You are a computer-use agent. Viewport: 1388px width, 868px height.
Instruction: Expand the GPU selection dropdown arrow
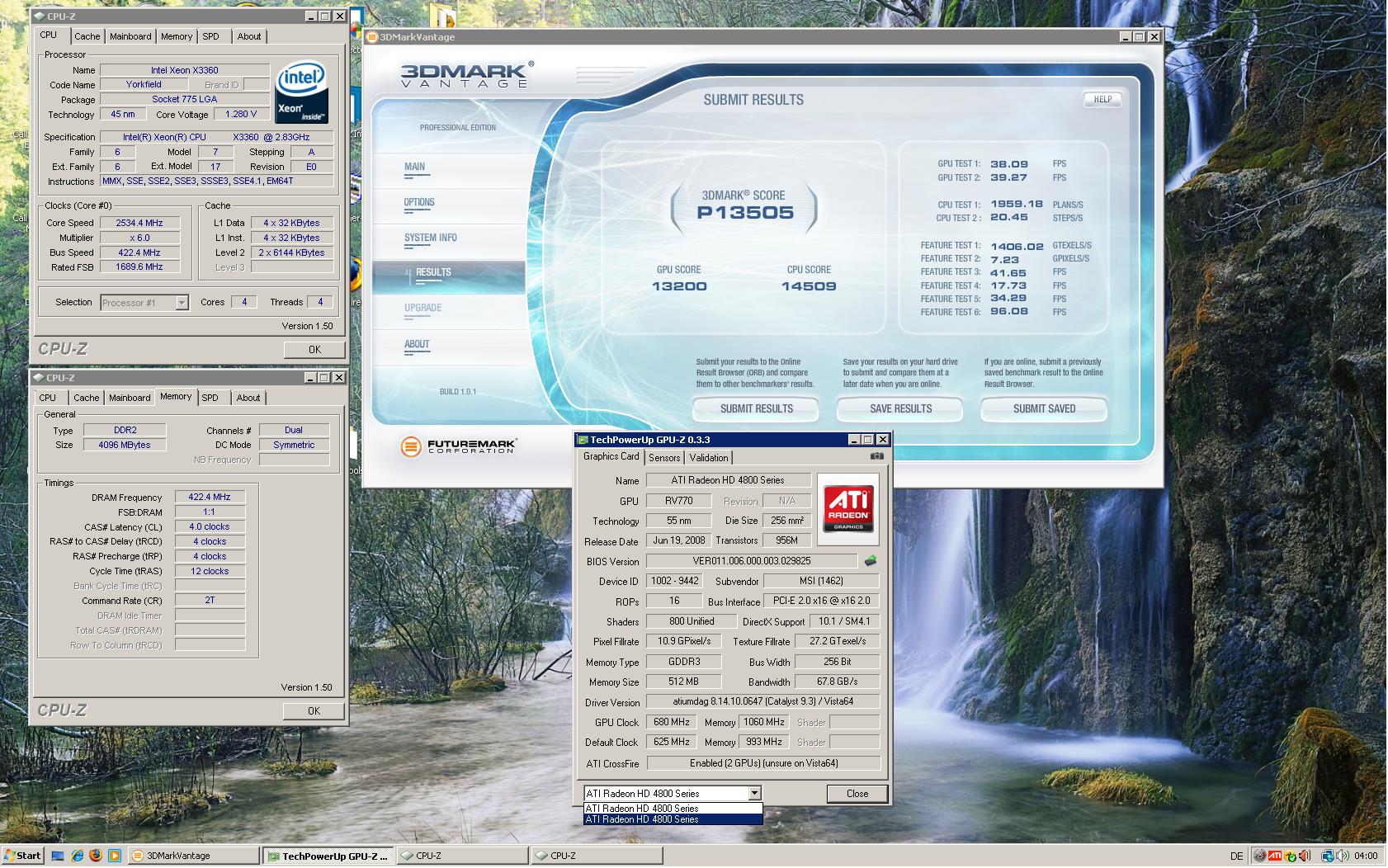[x=754, y=794]
